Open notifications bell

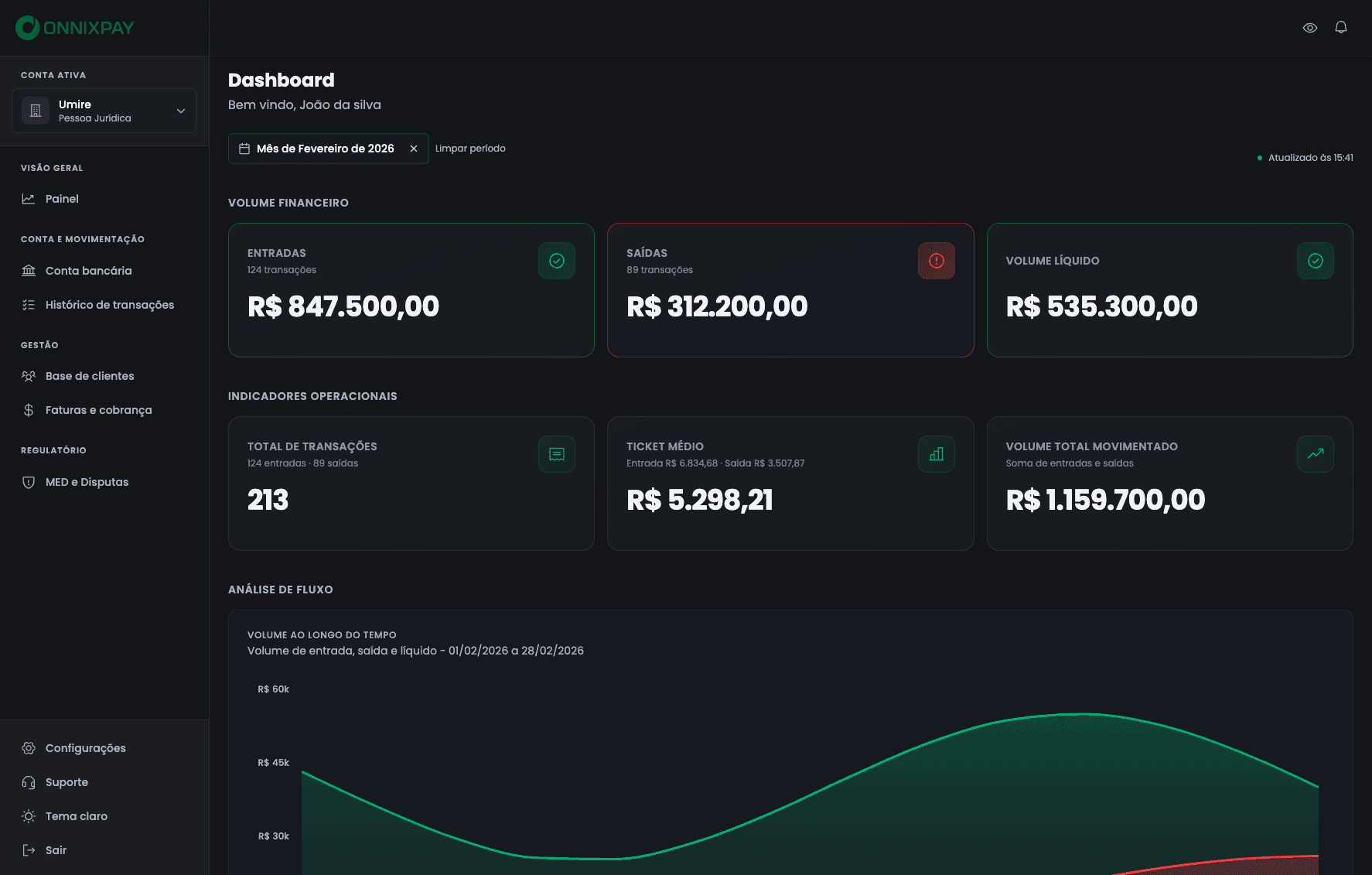1341,28
